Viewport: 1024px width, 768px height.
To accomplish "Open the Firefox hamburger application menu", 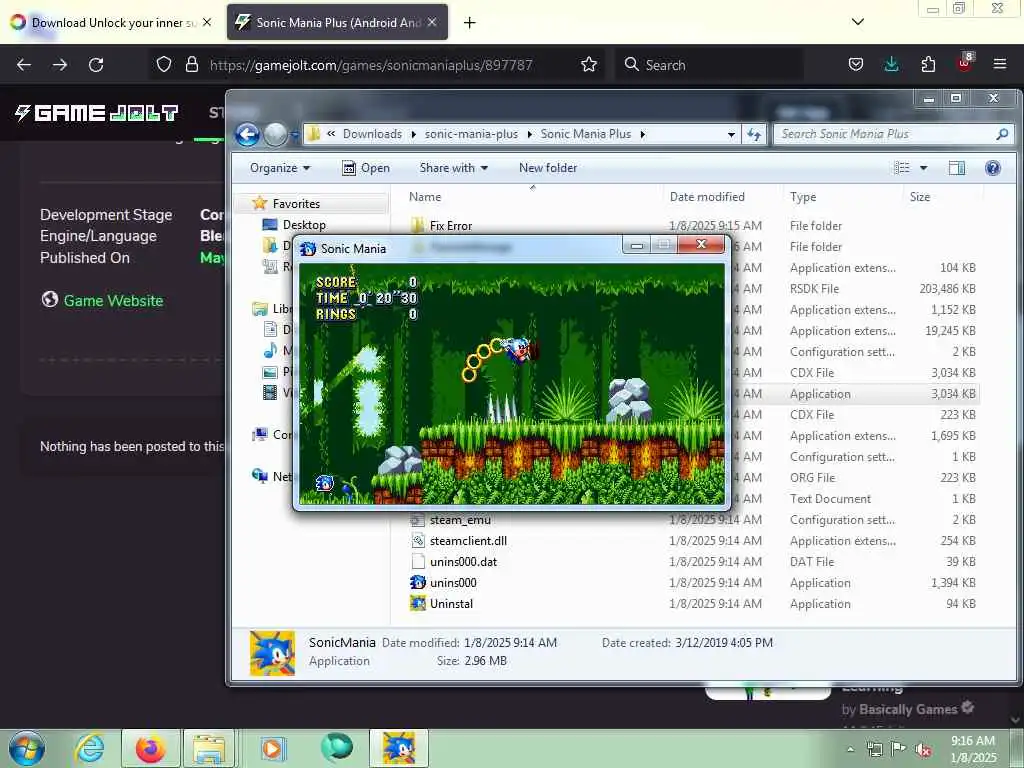I will click(1000, 65).
